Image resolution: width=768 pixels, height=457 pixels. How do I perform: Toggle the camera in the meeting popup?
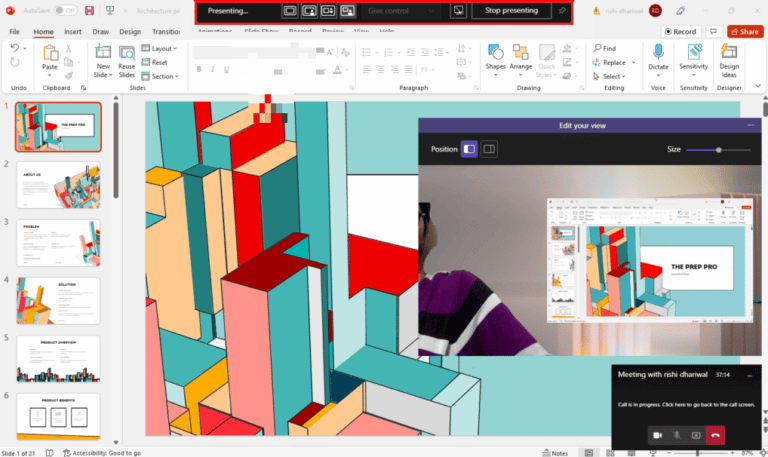point(657,435)
